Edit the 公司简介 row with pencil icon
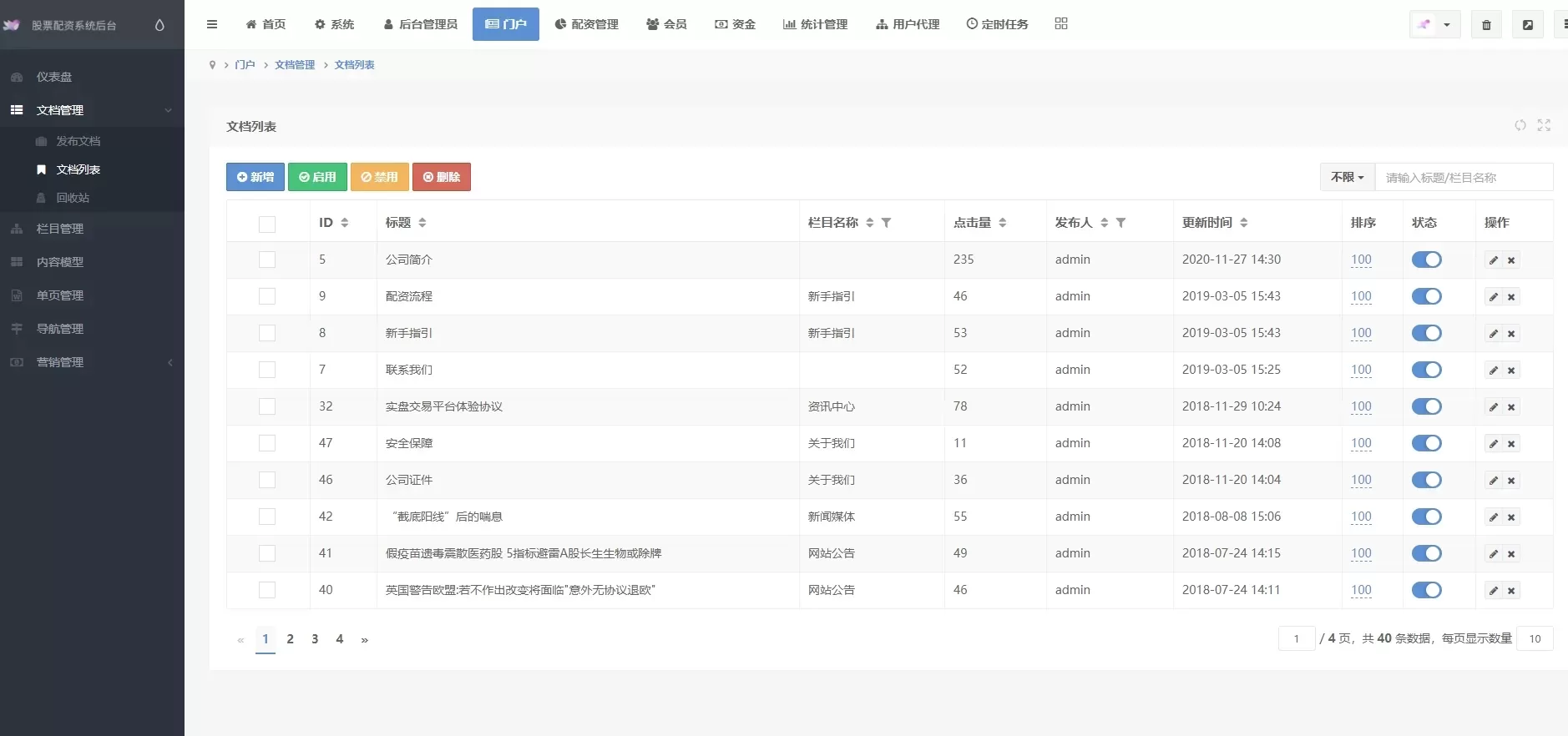The height and width of the screenshot is (736, 1568). point(1493,260)
